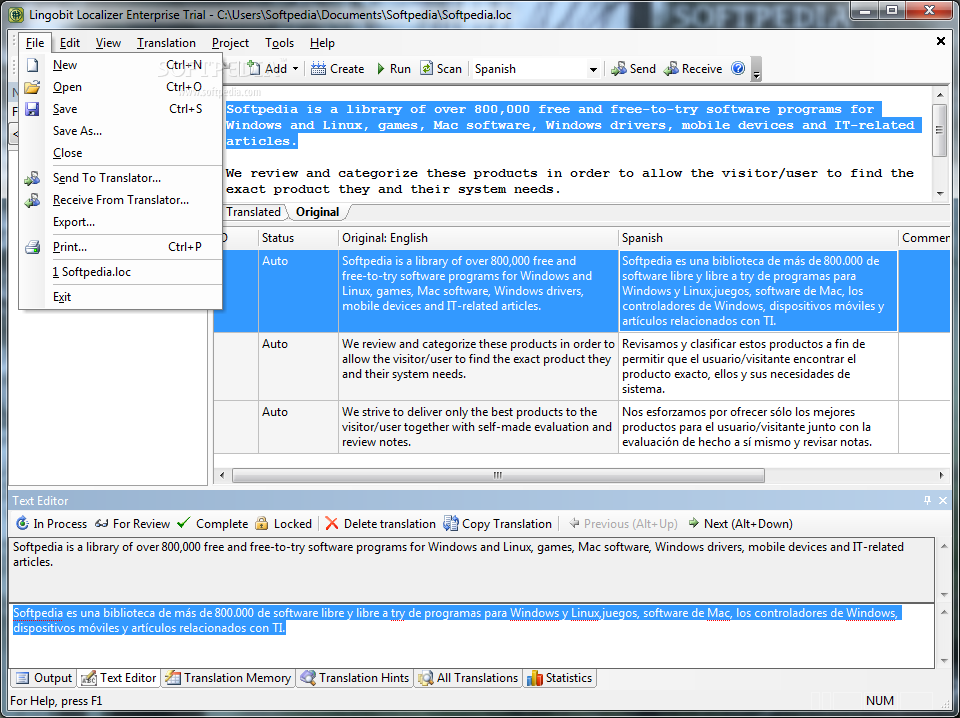The width and height of the screenshot is (960, 718).
Task: Click in the Spanish translation edit field
Action: 471,635
